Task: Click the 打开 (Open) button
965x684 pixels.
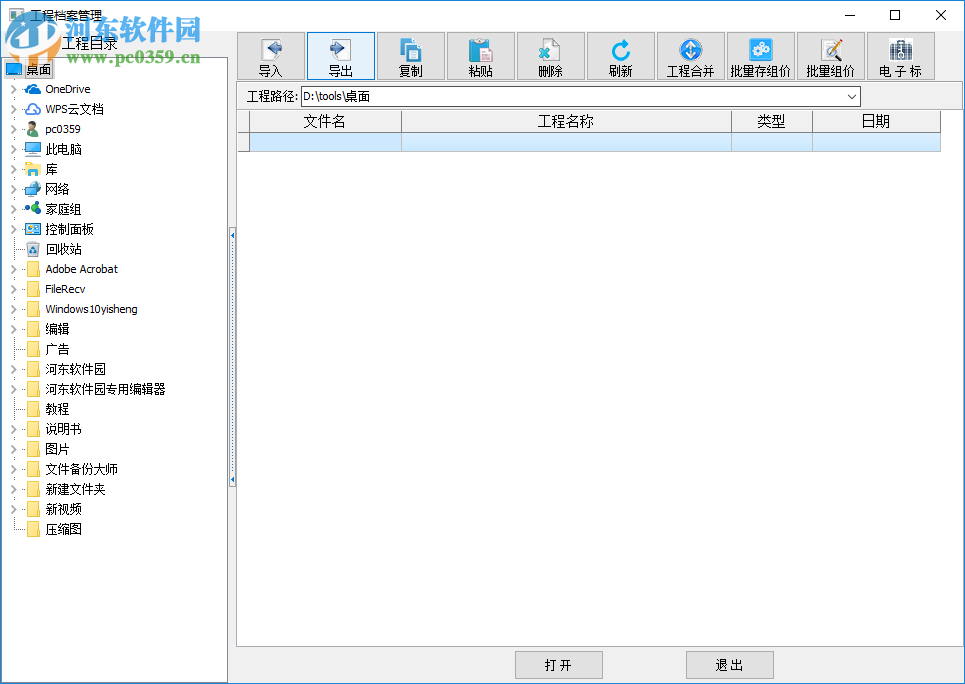Action: point(558,664)
